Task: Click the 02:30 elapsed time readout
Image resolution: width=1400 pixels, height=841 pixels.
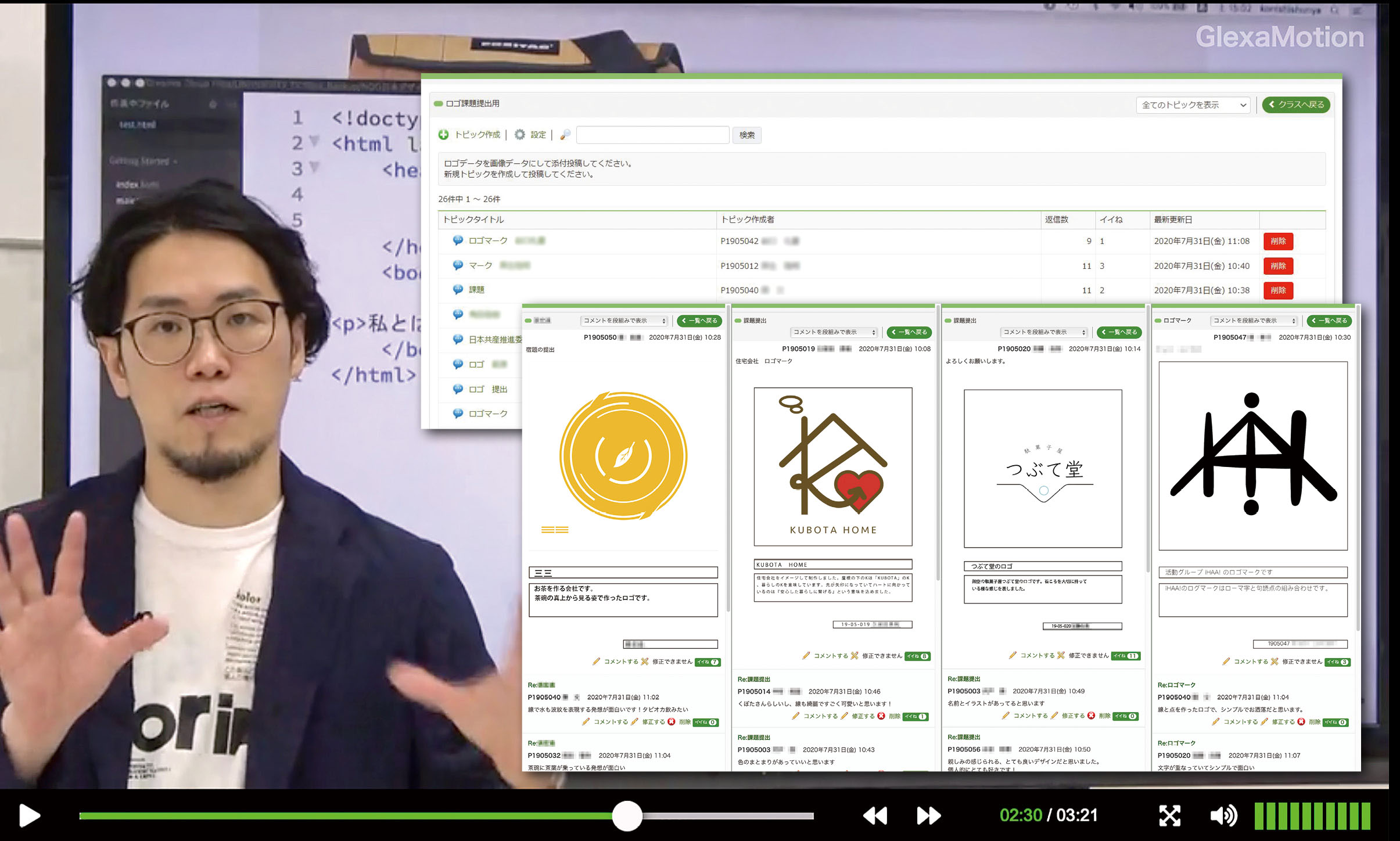Action: [x=1021, y=815]
